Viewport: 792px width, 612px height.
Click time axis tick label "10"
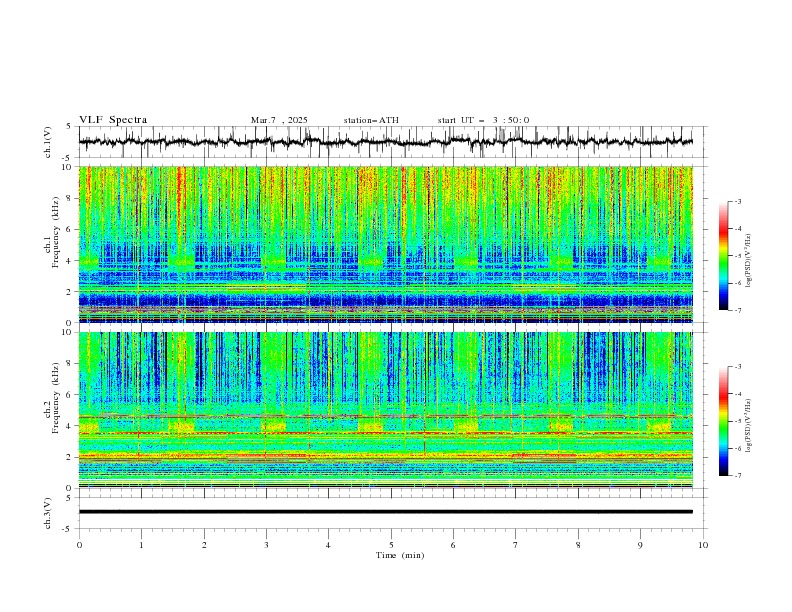[703, 545]
